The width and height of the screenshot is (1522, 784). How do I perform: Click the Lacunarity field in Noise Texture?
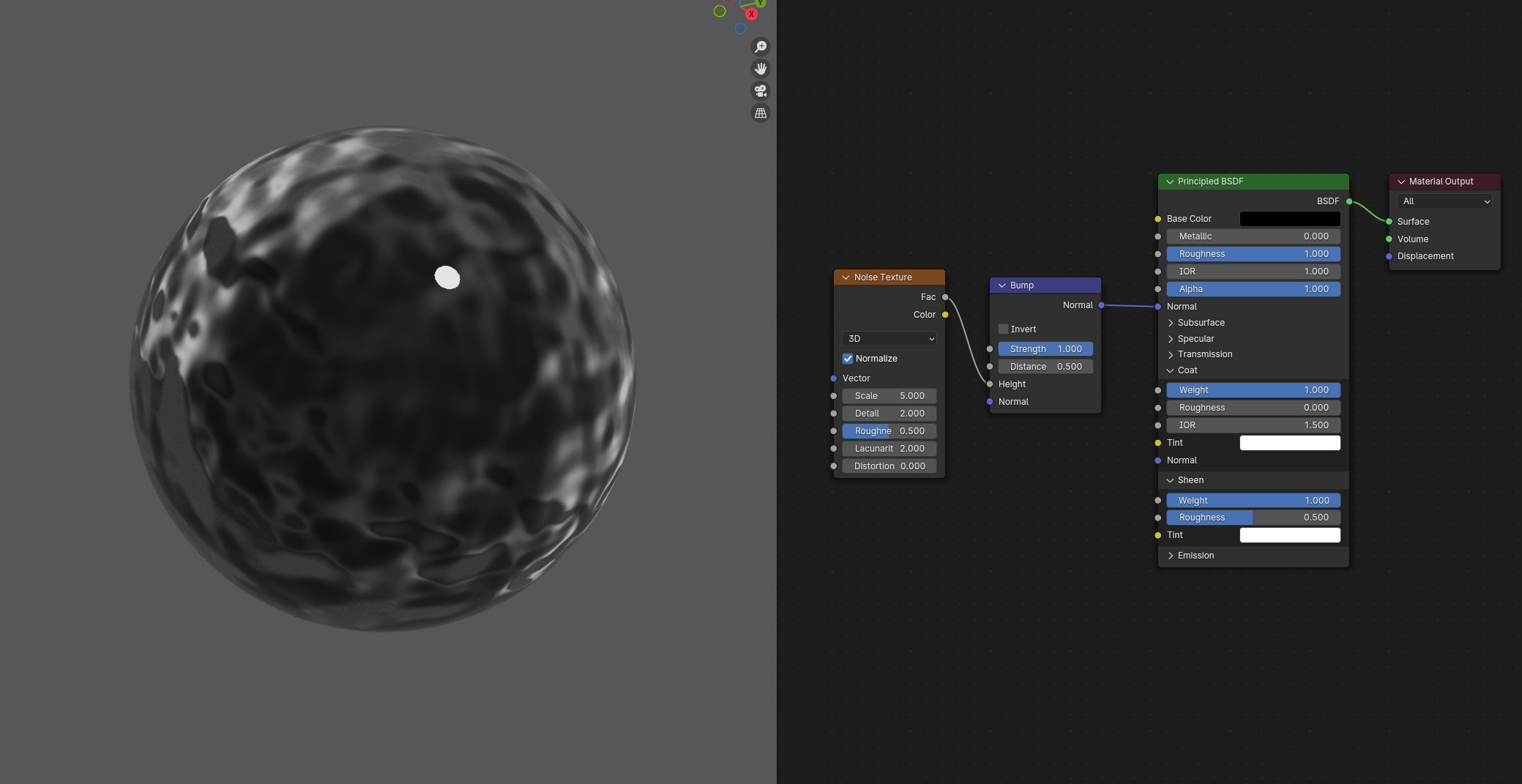point(889,449)
